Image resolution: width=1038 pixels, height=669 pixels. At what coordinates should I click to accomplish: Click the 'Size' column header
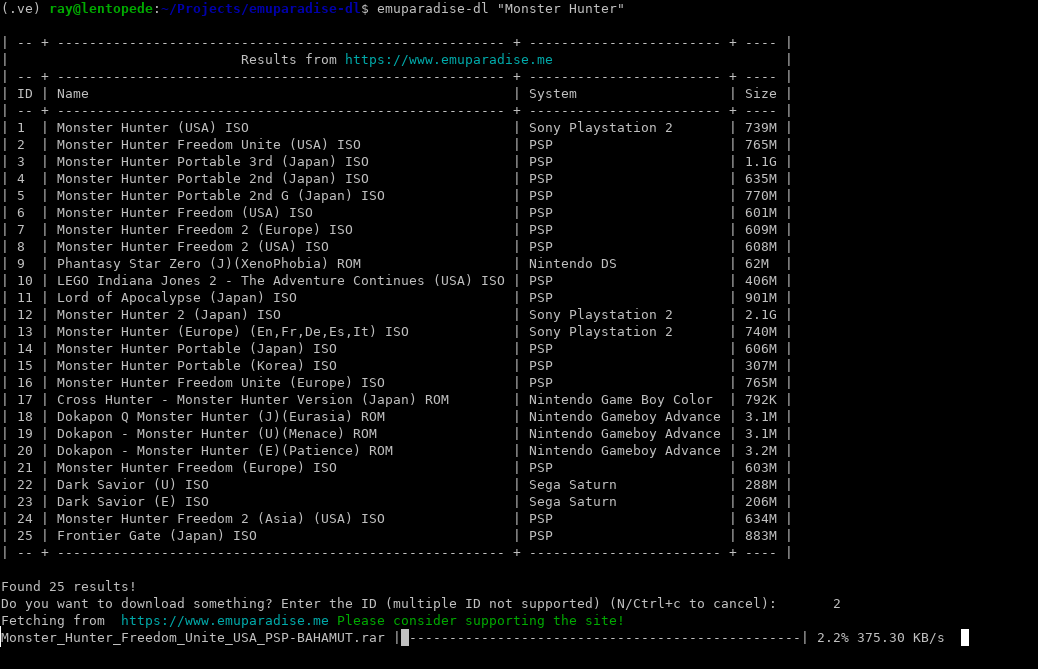761,94
